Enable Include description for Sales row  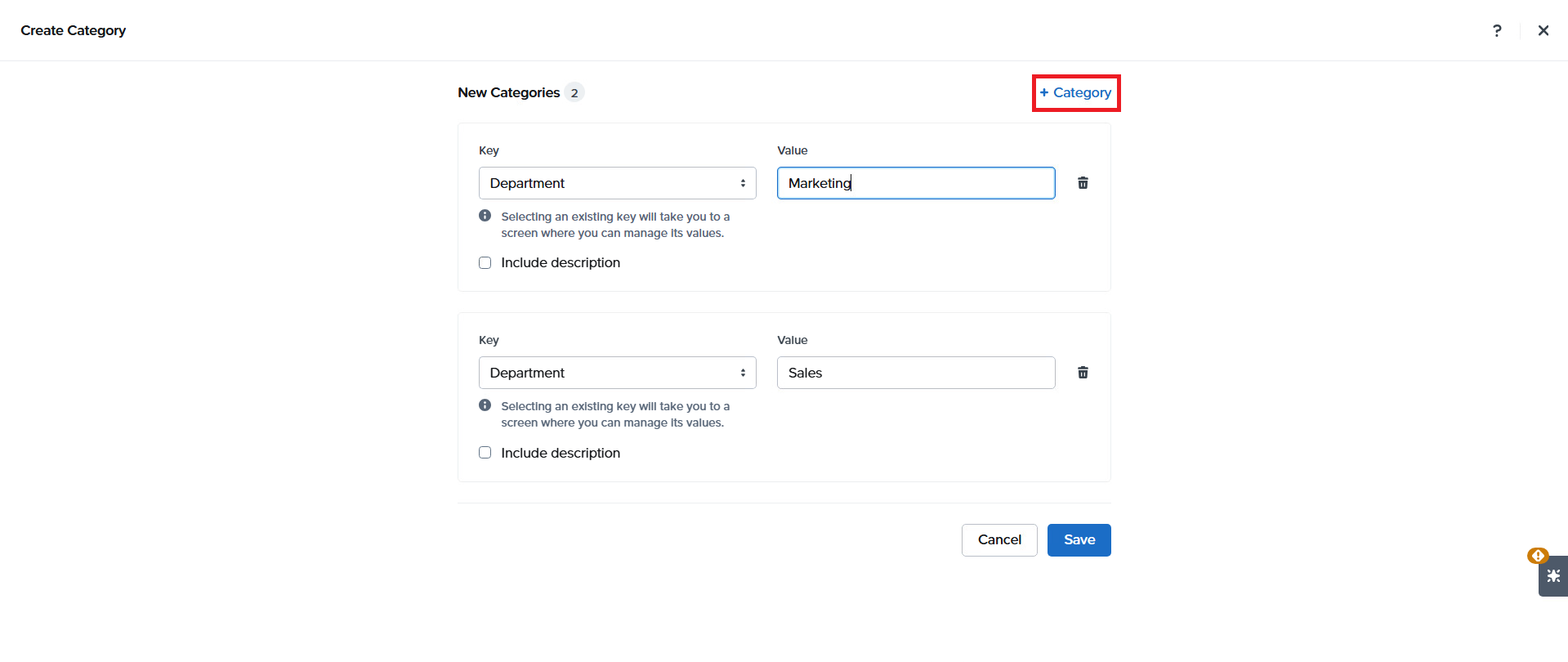[485, 453]
